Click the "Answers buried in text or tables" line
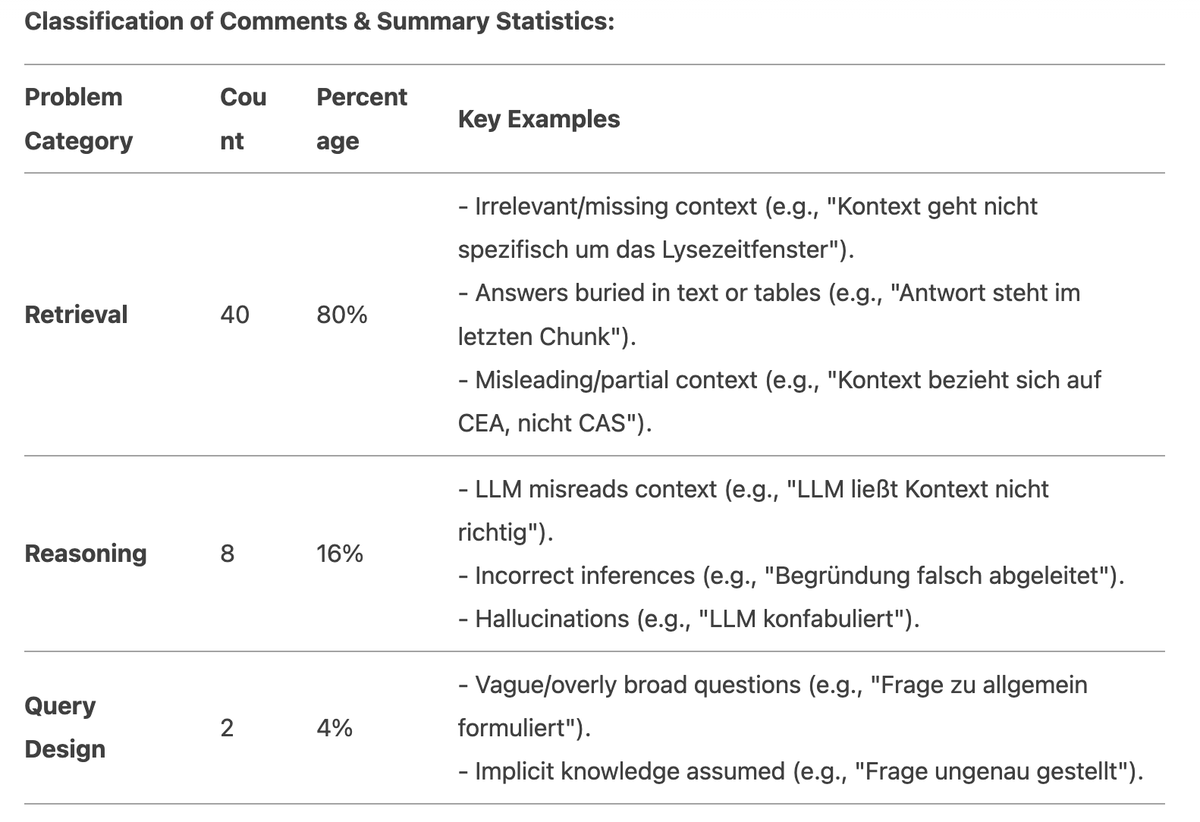This screenshot has width=1200, height=822. [x=768, y=293]
